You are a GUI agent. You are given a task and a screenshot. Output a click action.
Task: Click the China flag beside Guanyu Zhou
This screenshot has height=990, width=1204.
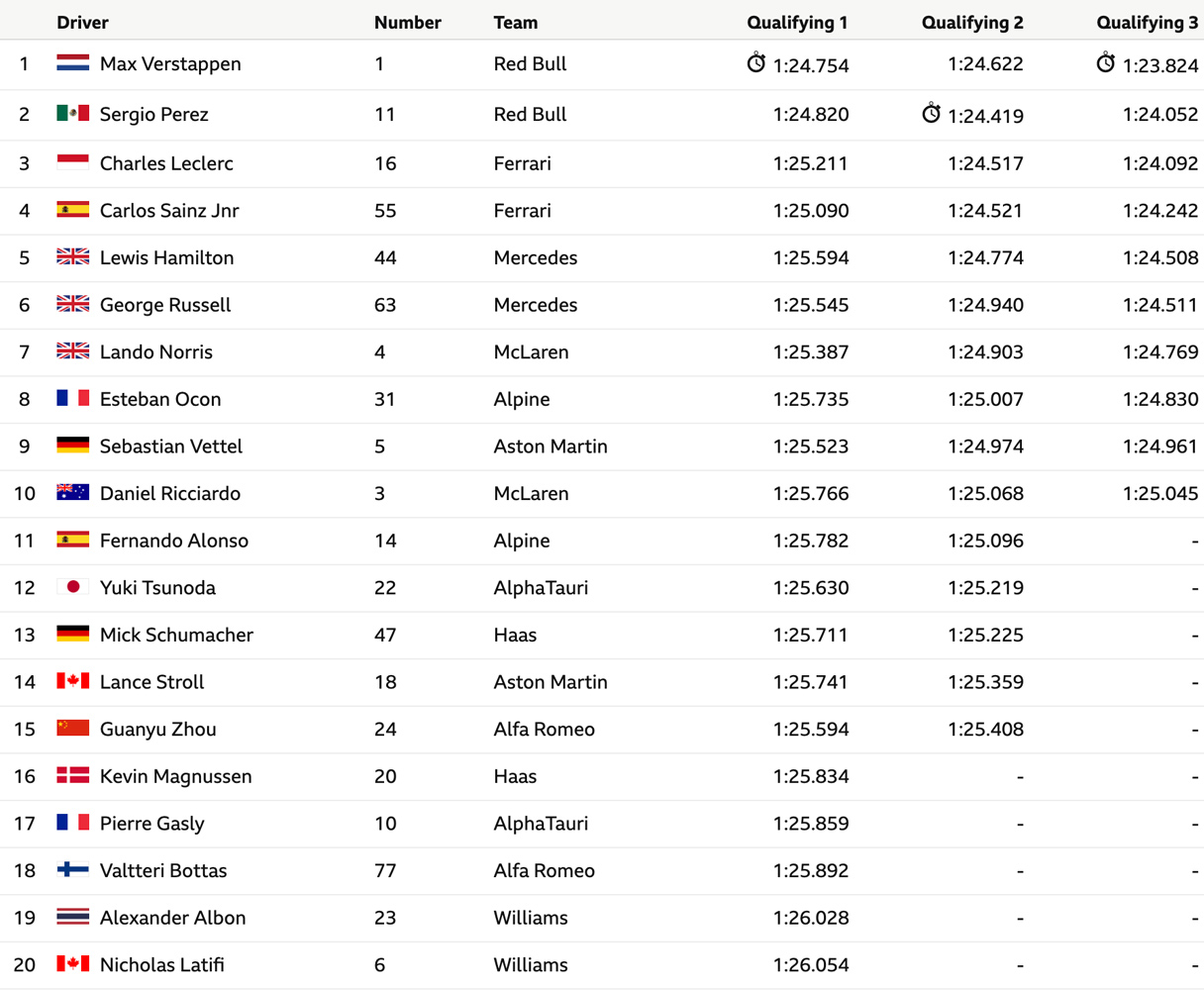[73, 729]
